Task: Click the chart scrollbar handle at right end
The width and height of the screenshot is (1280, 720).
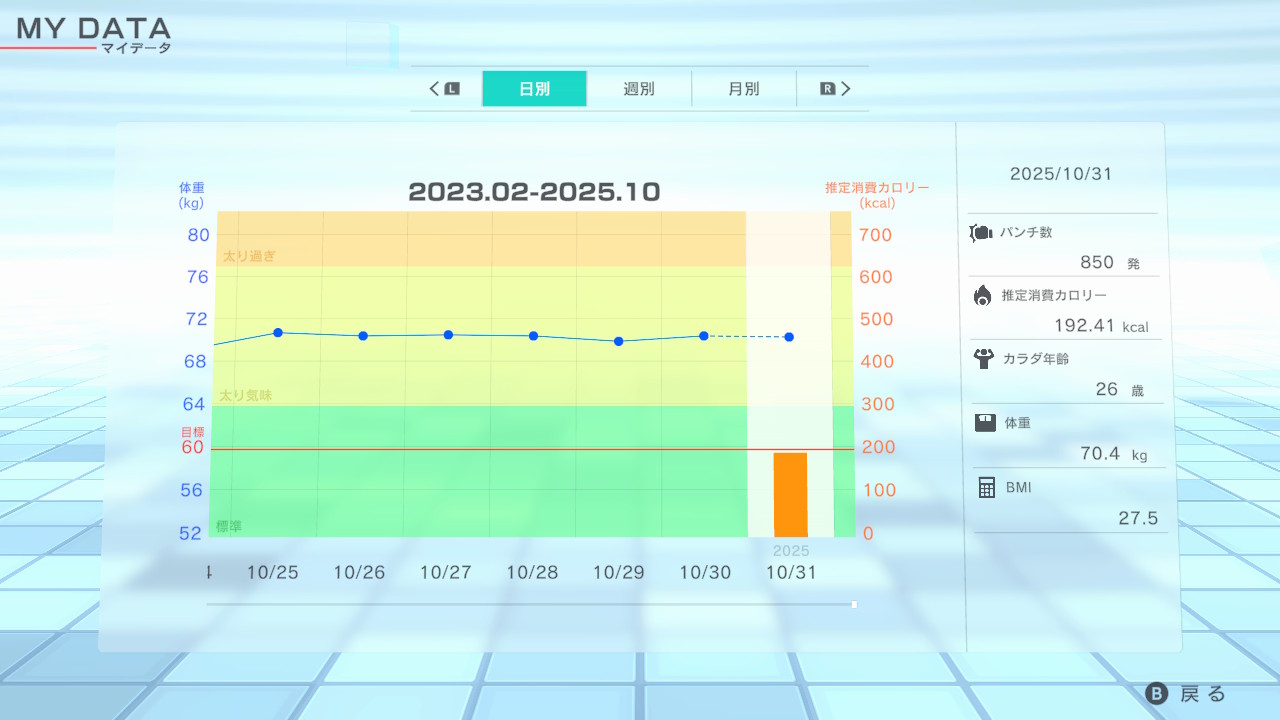Action: coord(854,604)
